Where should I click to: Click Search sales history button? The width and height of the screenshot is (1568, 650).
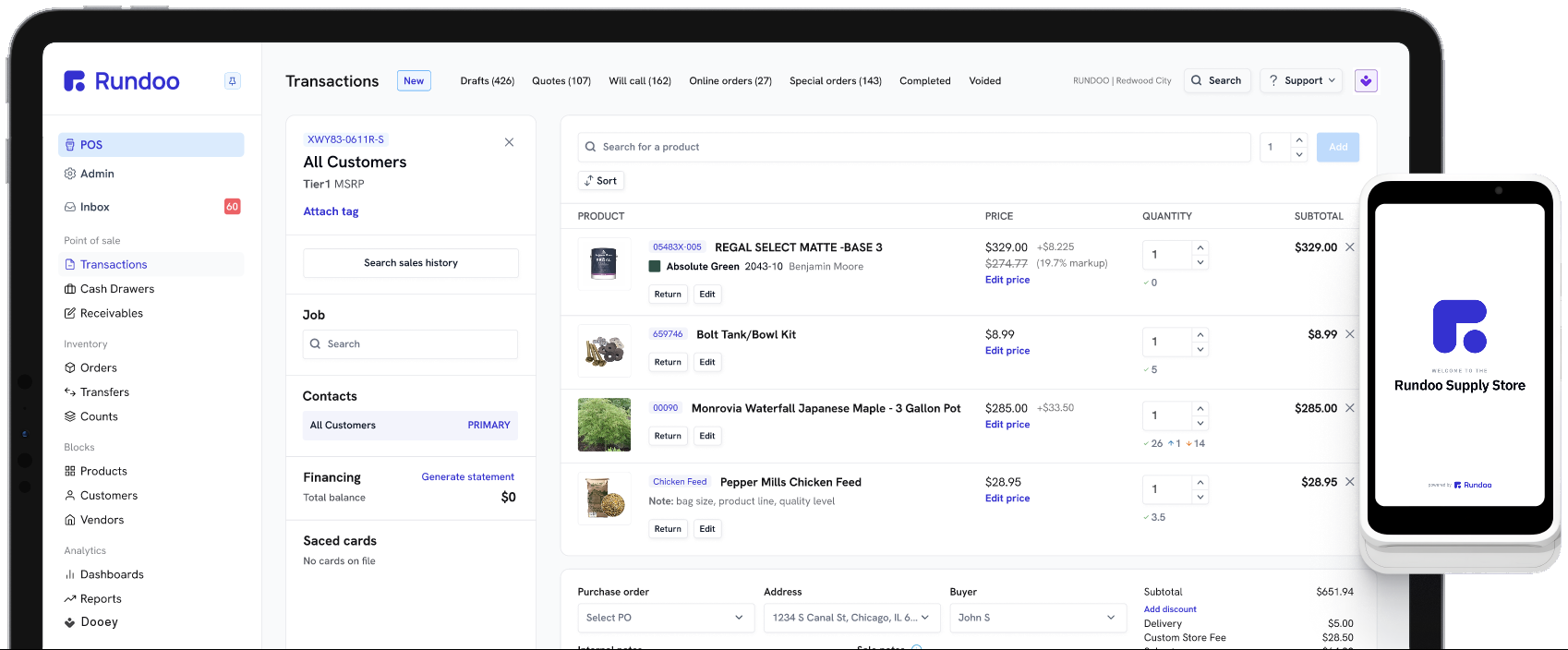point(411,263)
